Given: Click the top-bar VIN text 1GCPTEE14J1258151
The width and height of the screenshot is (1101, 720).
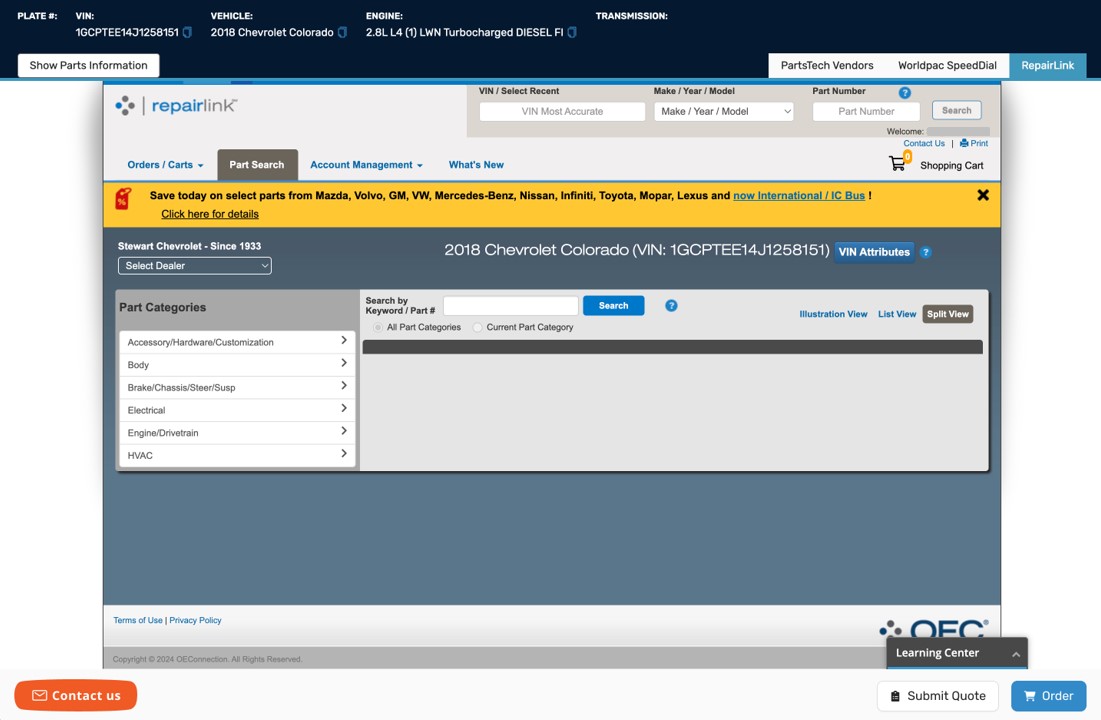Looking at the screenshot, I should click(x=127, y=32).
